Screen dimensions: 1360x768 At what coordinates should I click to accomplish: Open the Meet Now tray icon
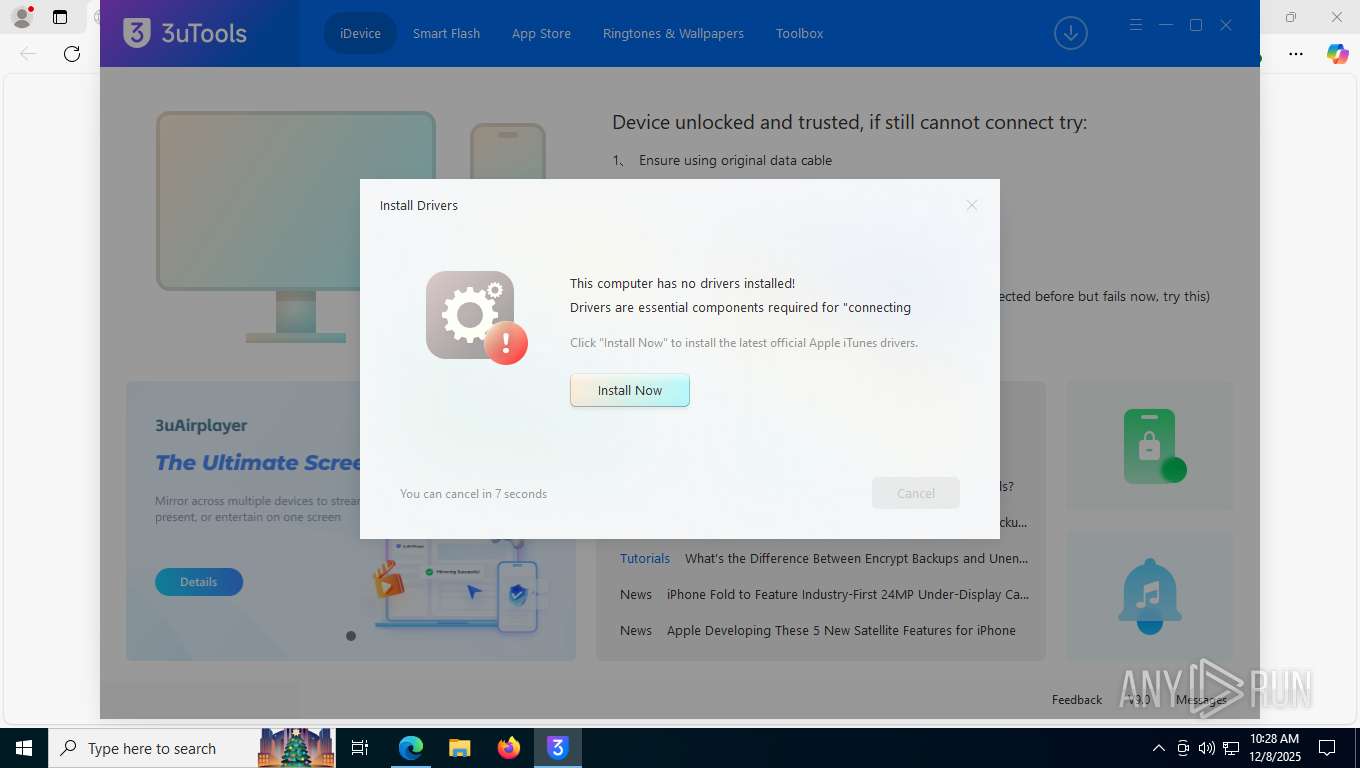click(x=1183, y=748)
